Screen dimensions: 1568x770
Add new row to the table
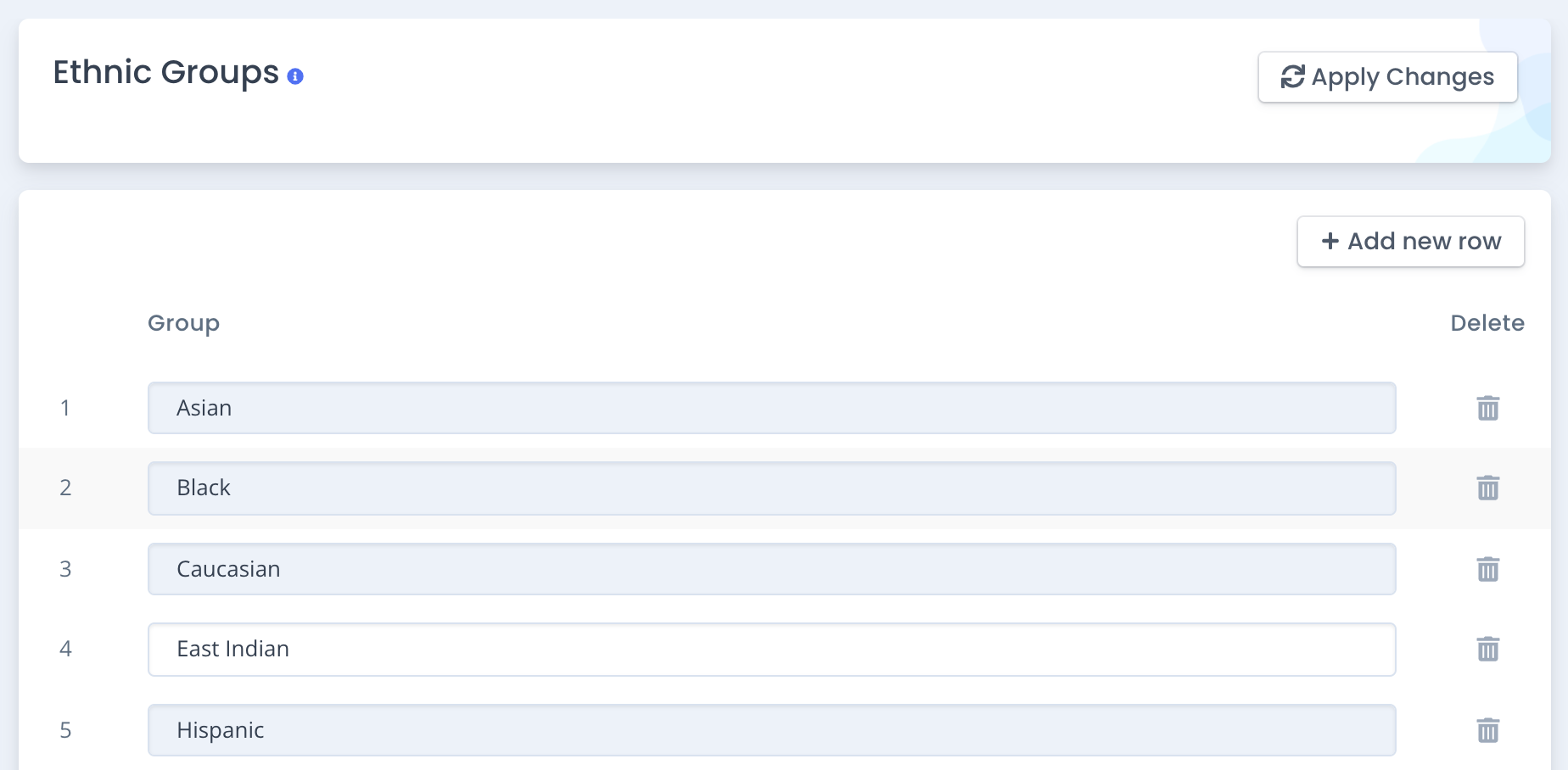click(1410, 242)
